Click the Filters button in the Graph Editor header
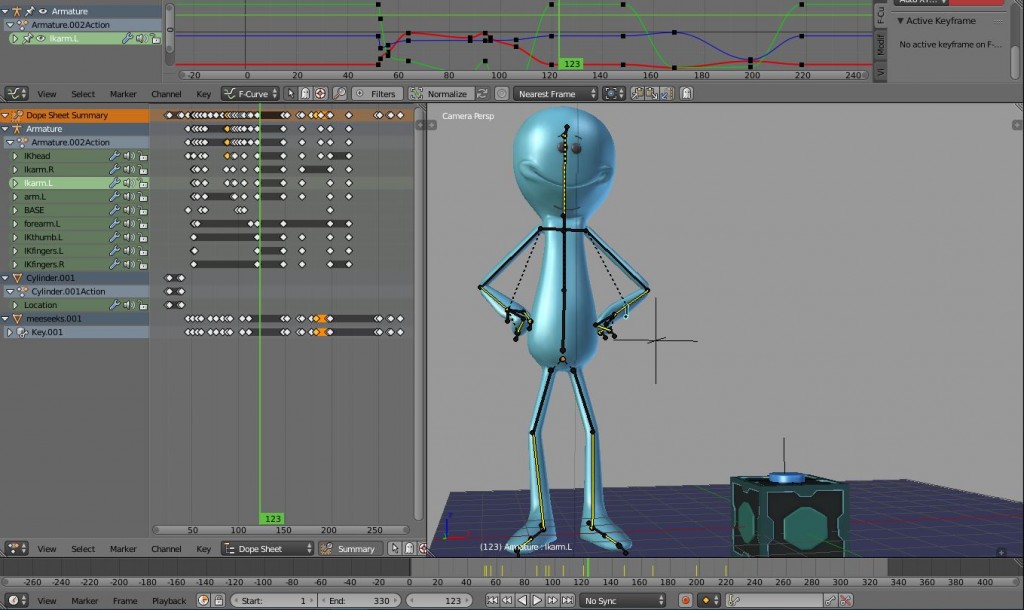The image size is (1024, 610). (377, 92)
